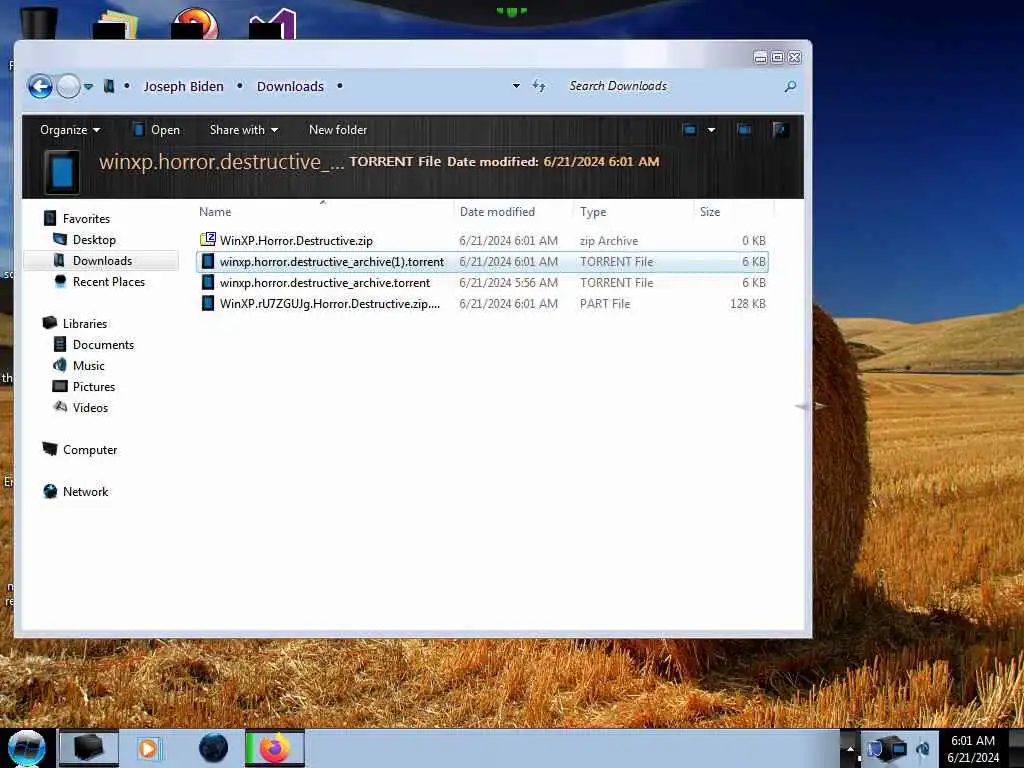Open the Share with menu
This screenshot has height=768, width=1024.
point(244,130)
